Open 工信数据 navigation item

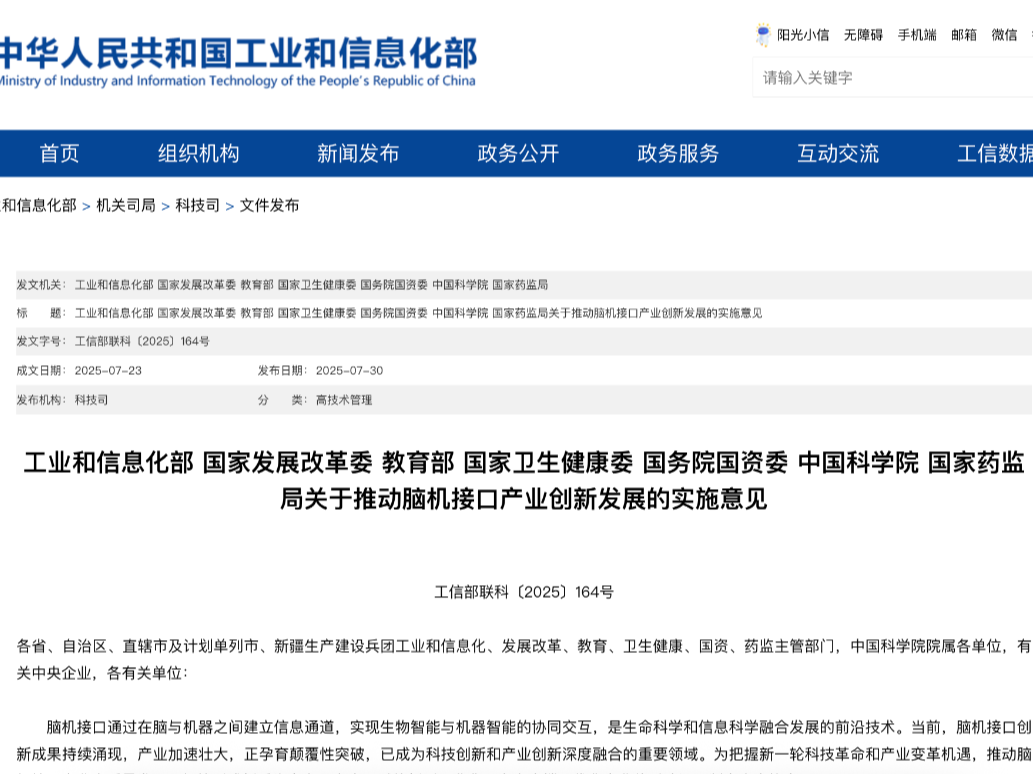click(995, 154)
